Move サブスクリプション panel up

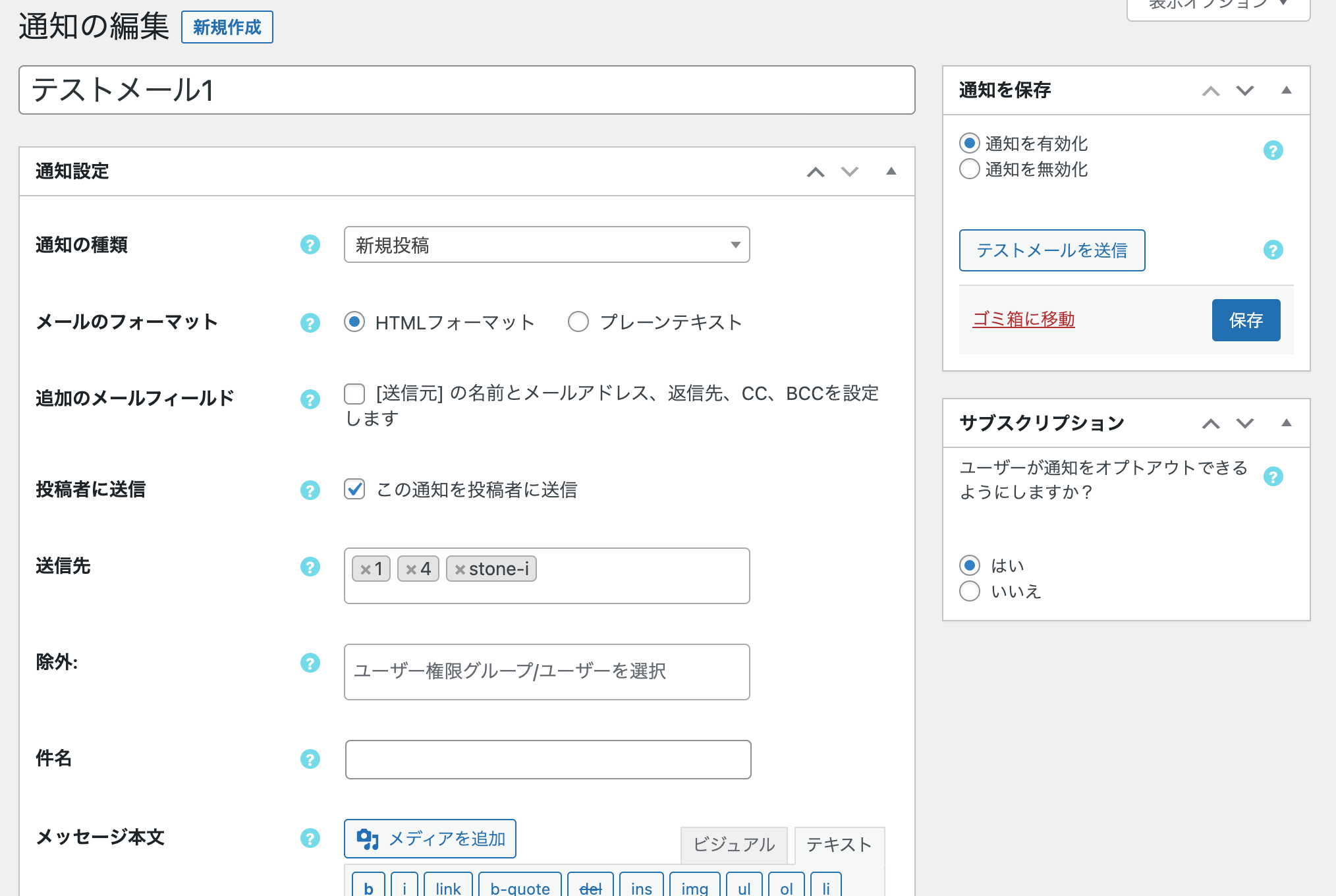pos(1211,424)
